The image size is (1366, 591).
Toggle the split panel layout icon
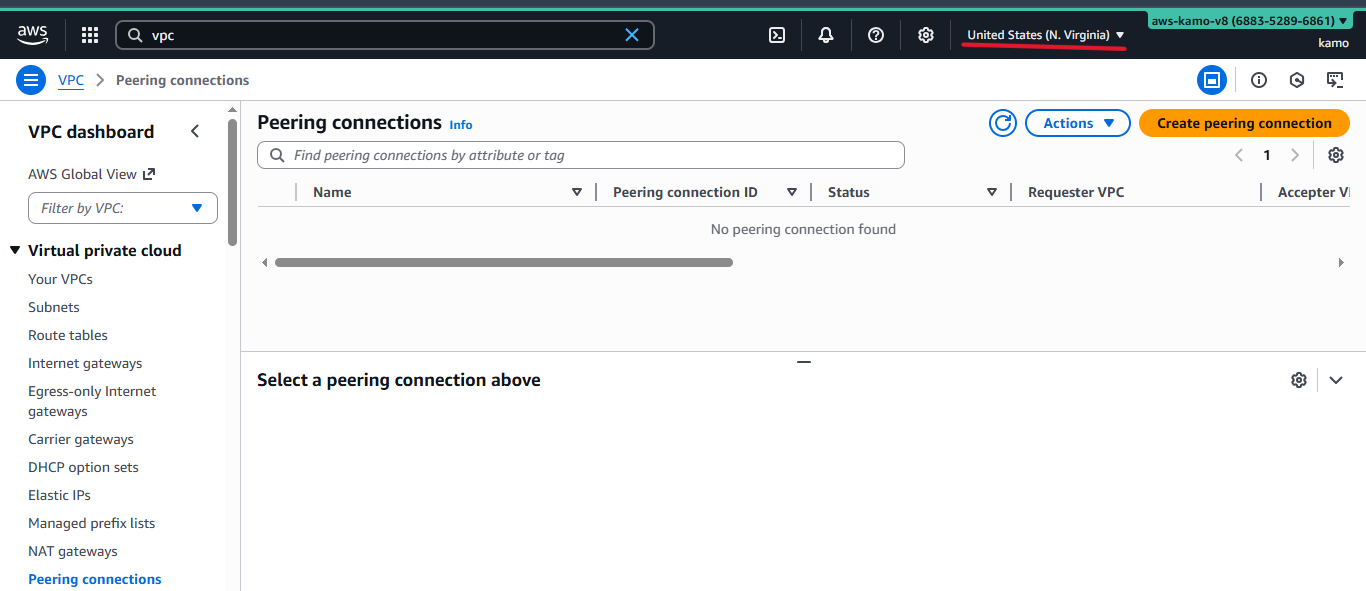[1212, 80]
